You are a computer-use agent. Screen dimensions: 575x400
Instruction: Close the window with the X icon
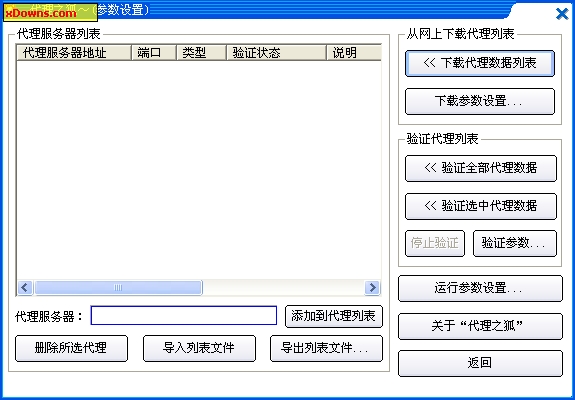pyautogui.click(x=562, y=14)
